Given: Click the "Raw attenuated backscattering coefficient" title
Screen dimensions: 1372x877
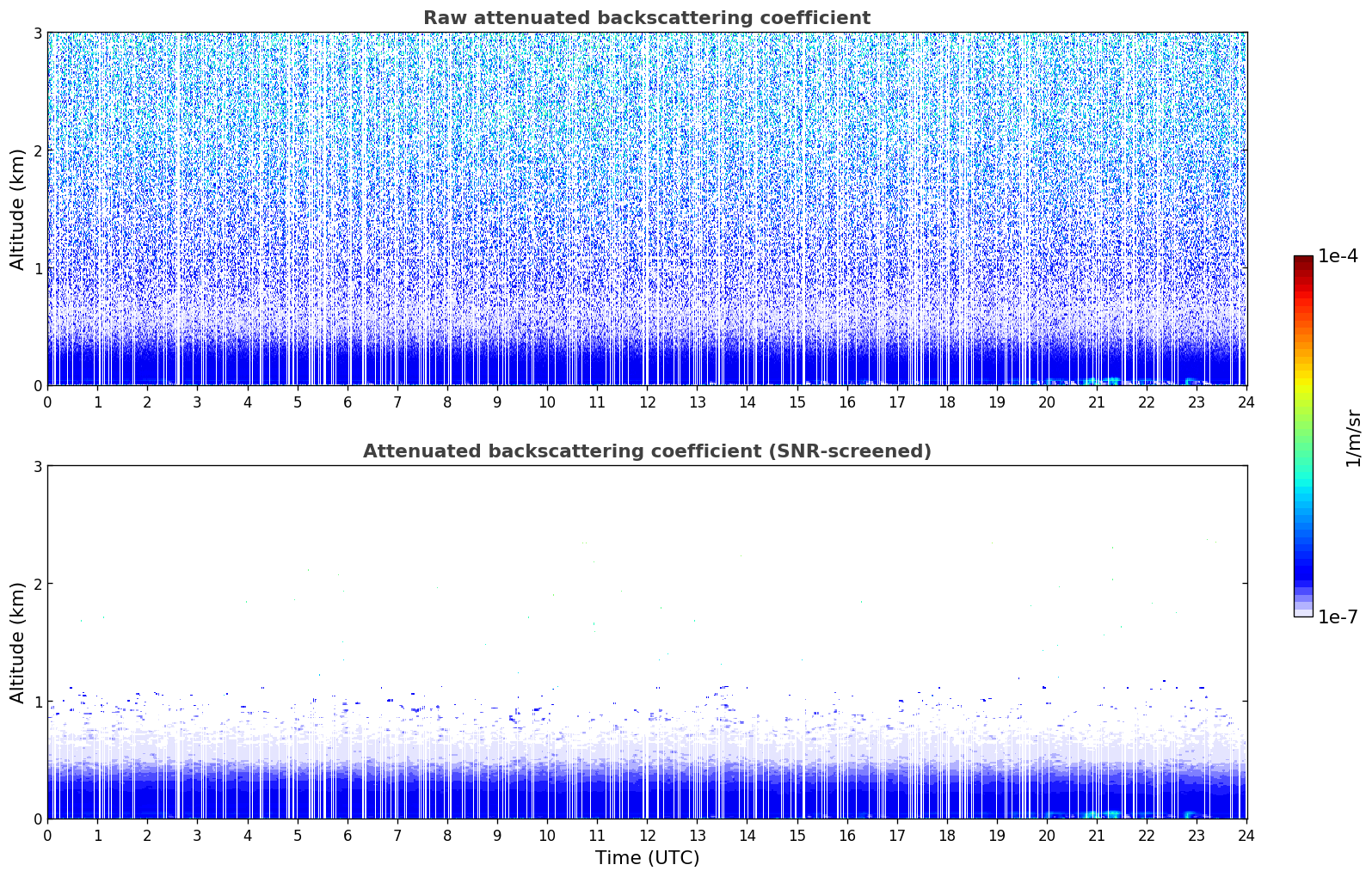Looking at the screenshot, I should (x=646, y=18).
